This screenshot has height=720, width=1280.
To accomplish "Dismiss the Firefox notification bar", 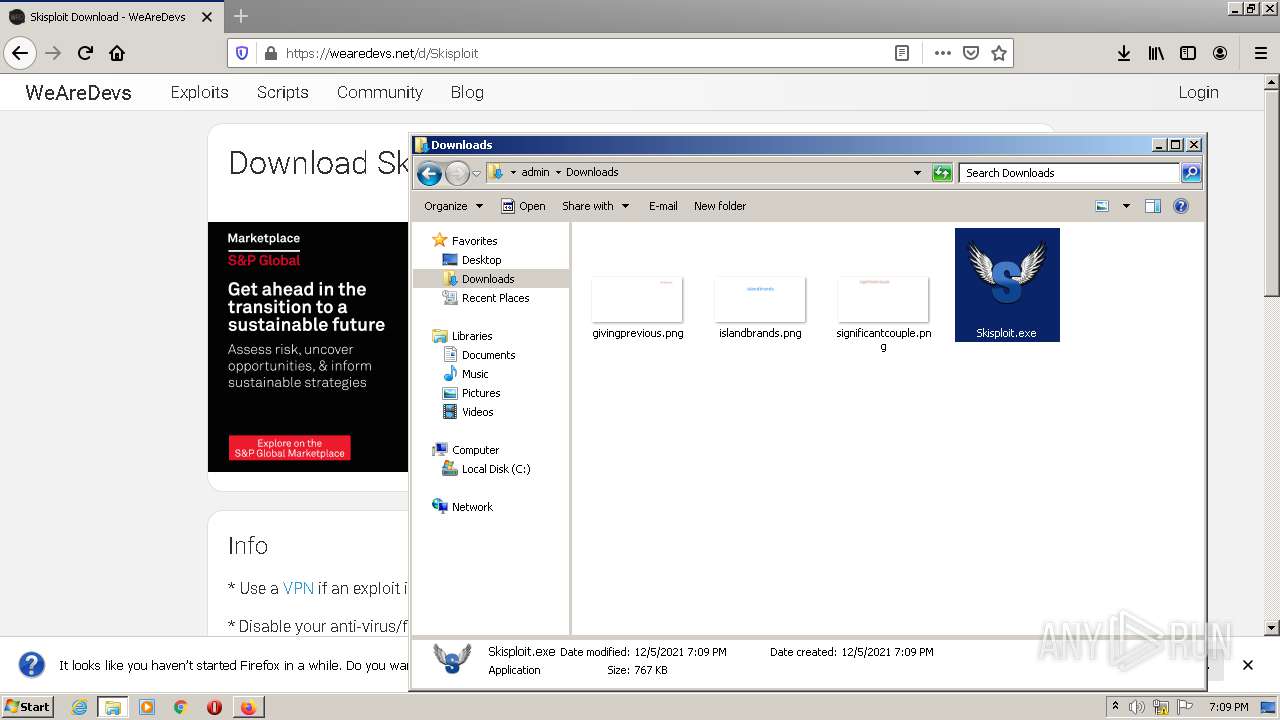I will pyautogui.click(x=1247, y=665).
